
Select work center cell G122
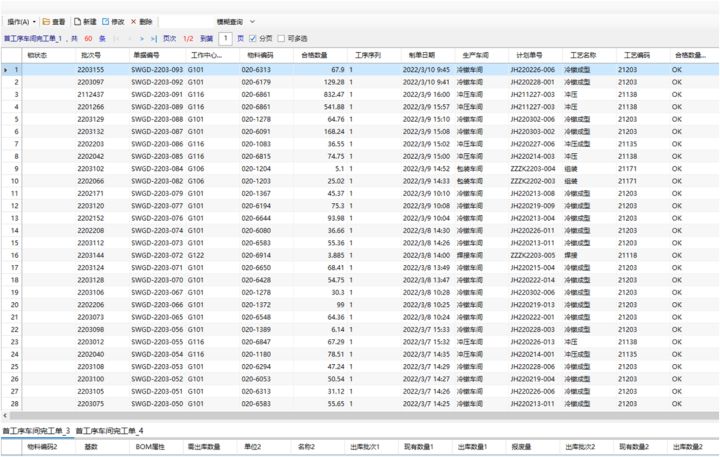(x=196, y=256)
